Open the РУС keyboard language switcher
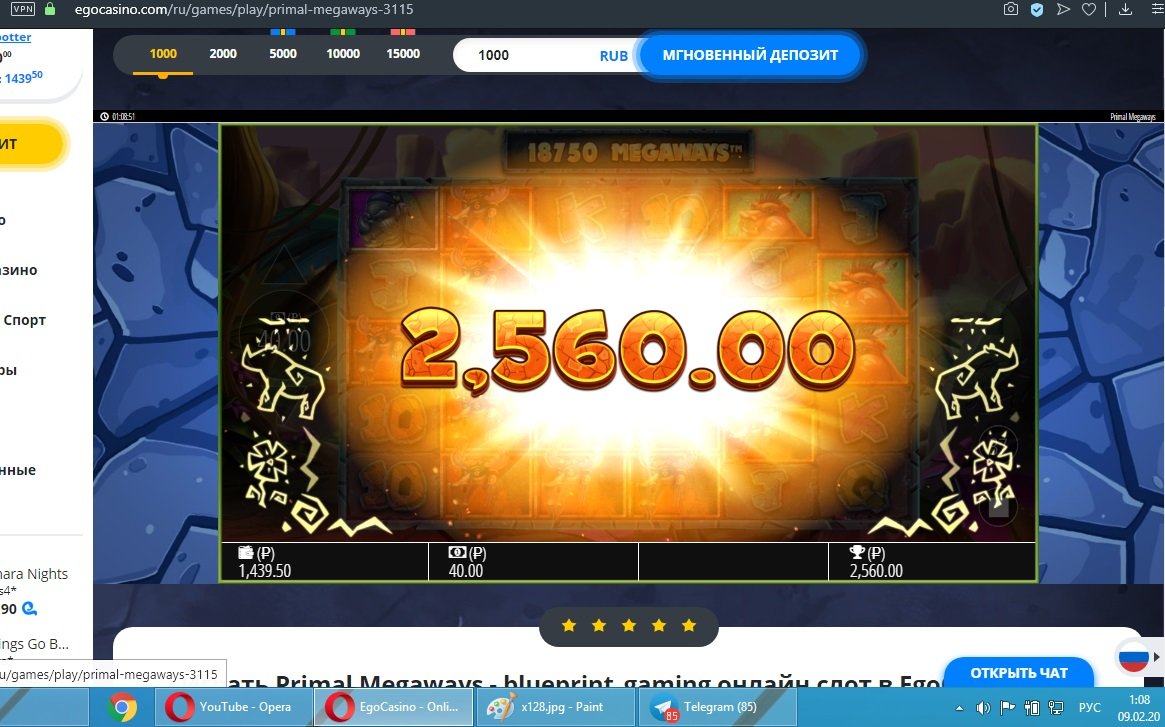This screenshot has height=727, width=1165. pos(1091,708)
